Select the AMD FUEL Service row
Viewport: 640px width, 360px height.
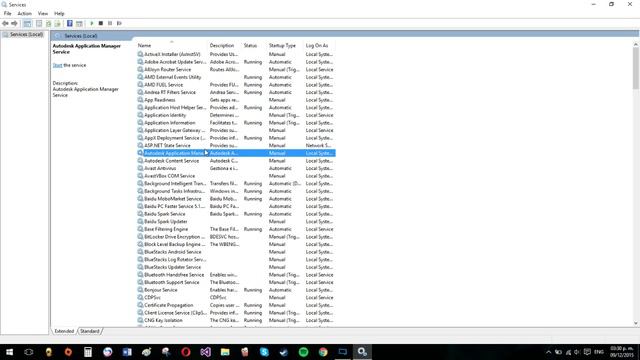pos(236,85)
